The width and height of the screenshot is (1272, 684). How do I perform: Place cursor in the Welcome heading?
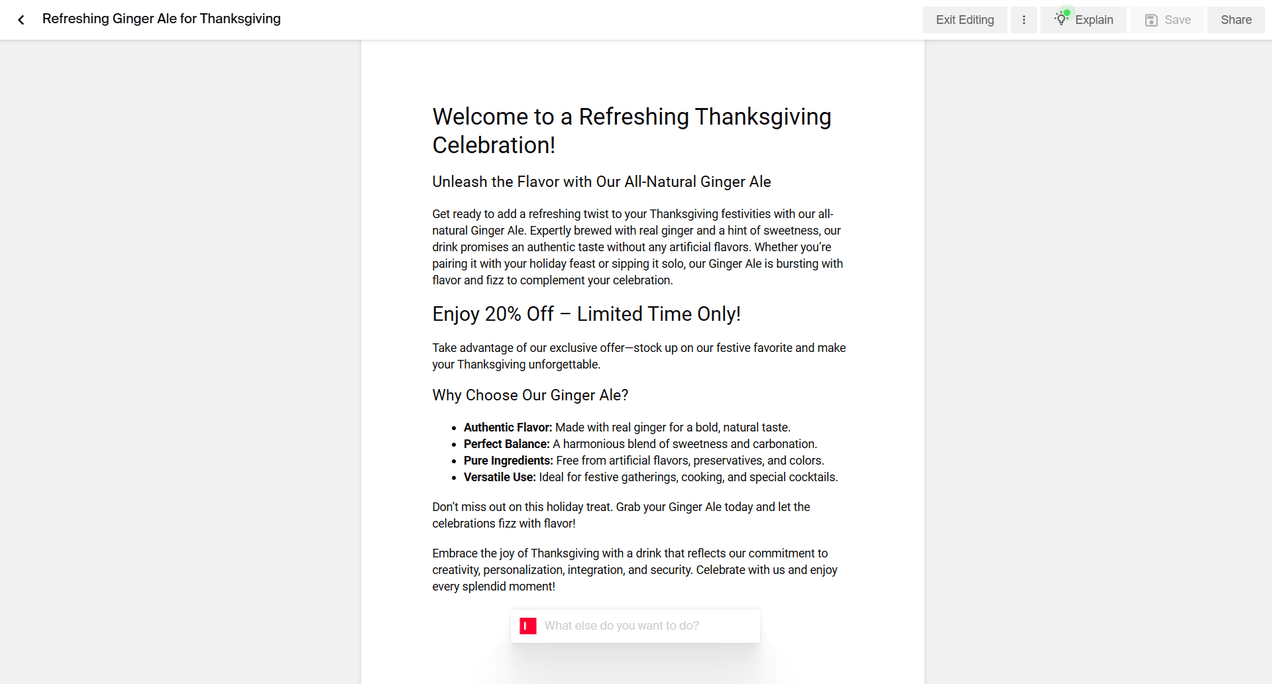pos(631,116)
